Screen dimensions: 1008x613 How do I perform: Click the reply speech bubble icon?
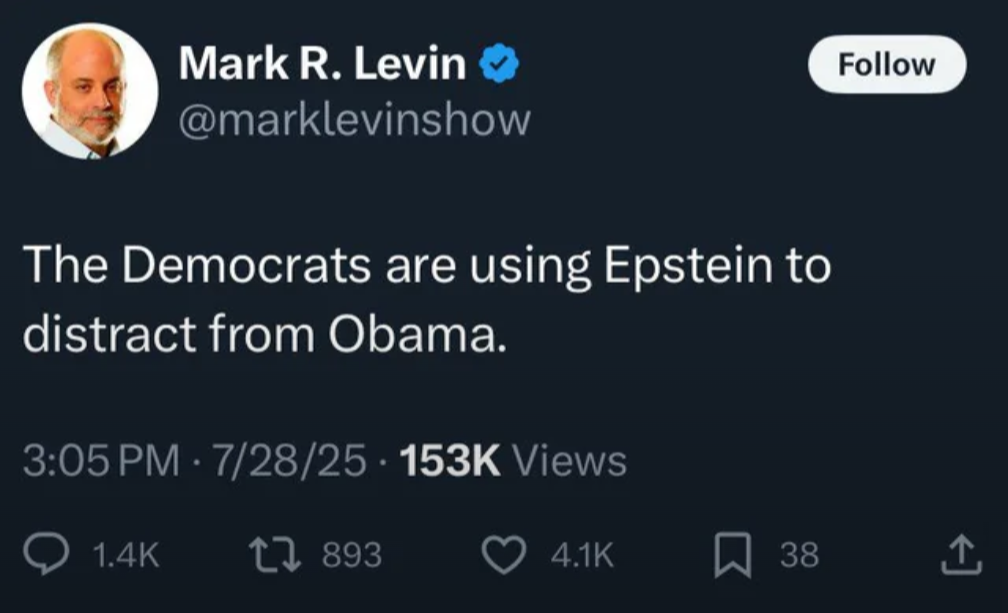[47, 554]
